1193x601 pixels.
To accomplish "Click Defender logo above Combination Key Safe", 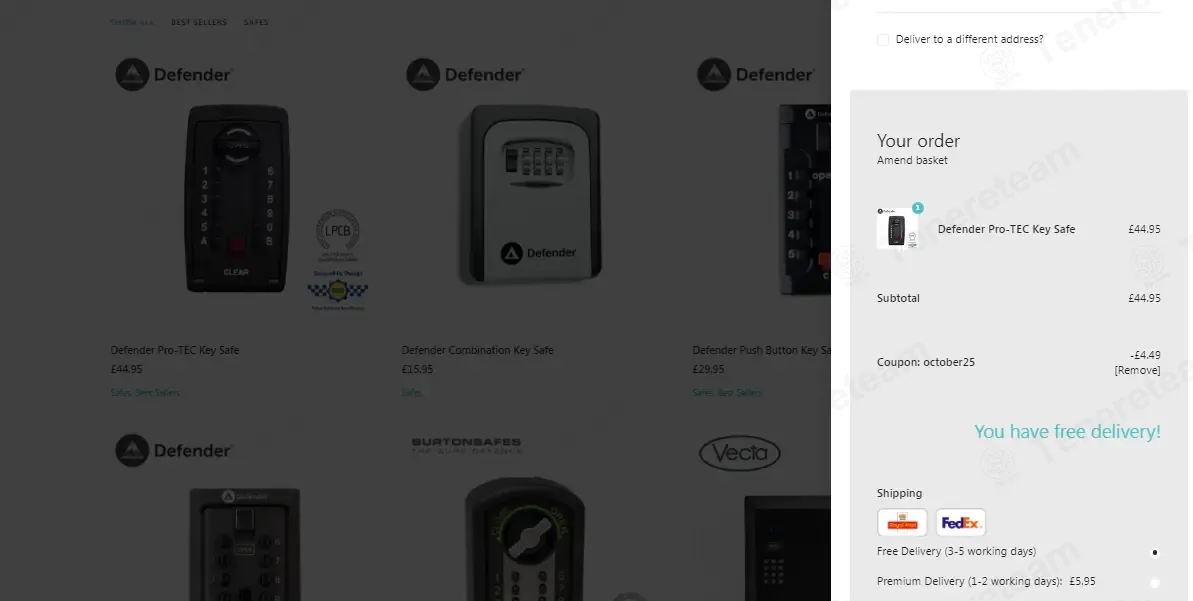I will point(465,75).
